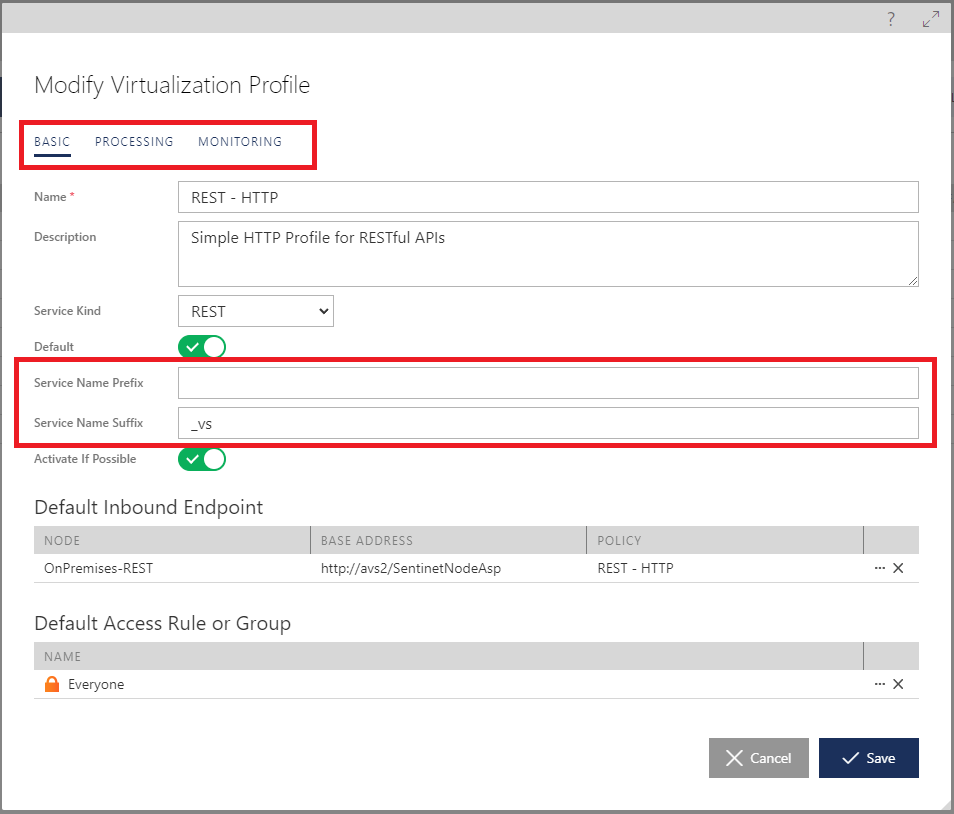
Task: Remove OnPremises-REST endpoint with X icon
Action: pyautogui.click(x=898, y=568)
